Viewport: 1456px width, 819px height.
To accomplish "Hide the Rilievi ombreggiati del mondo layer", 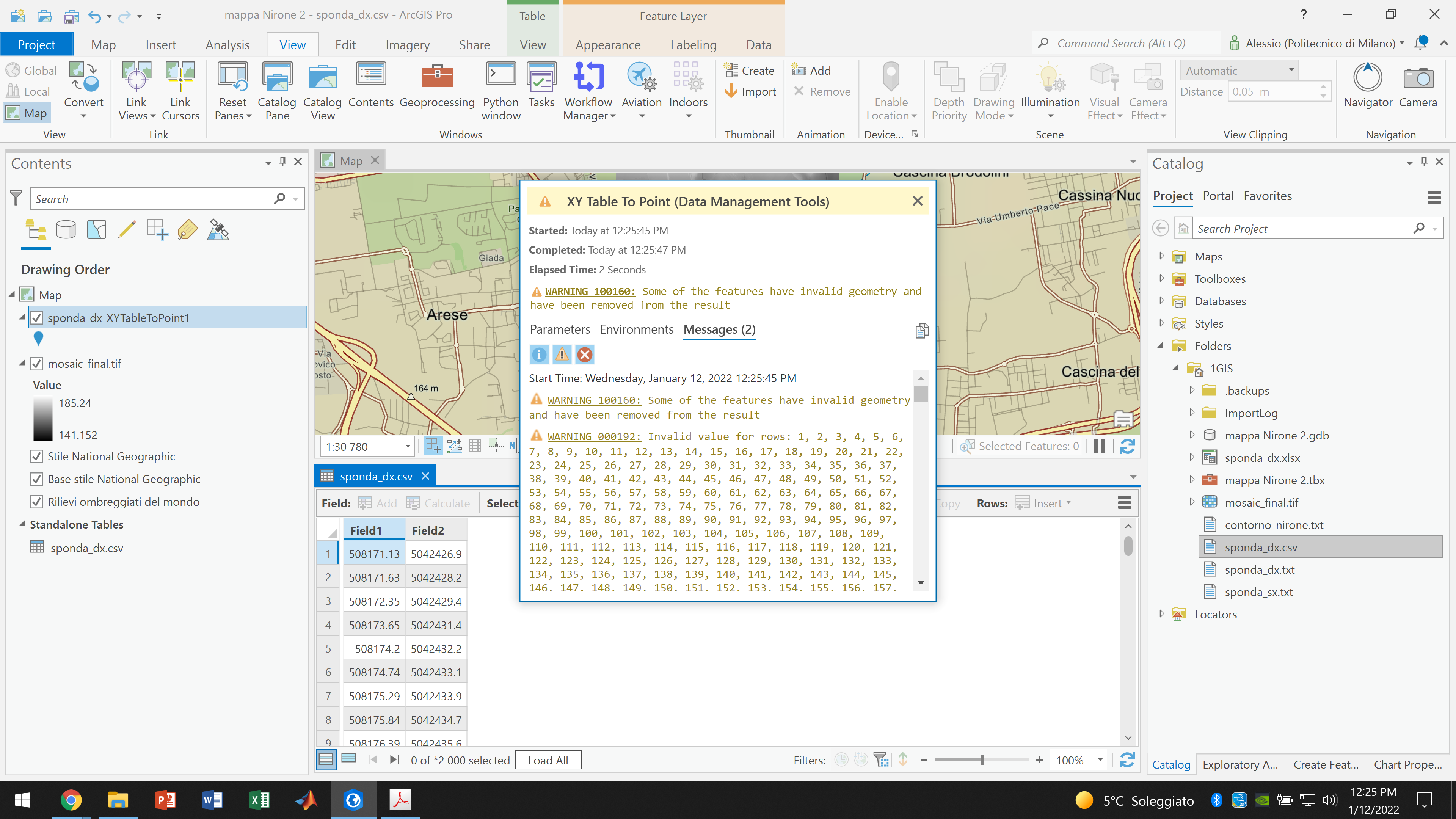I will click(37, 502).
